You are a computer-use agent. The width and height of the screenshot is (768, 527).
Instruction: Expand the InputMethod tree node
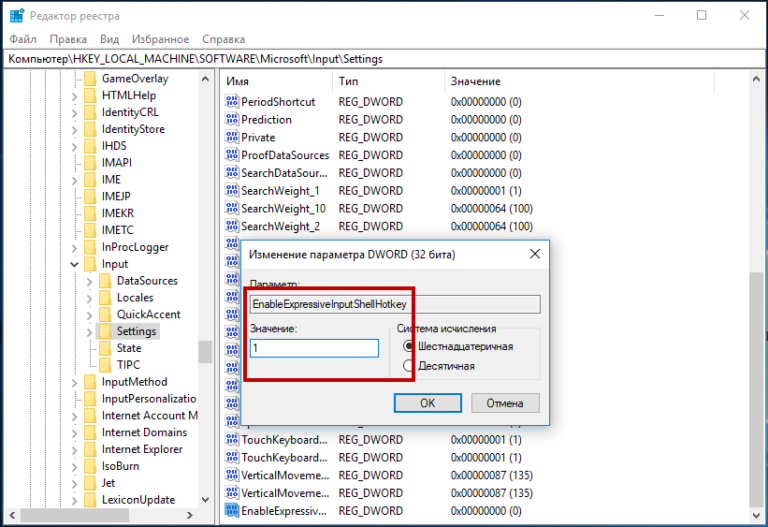coord(74,382)
